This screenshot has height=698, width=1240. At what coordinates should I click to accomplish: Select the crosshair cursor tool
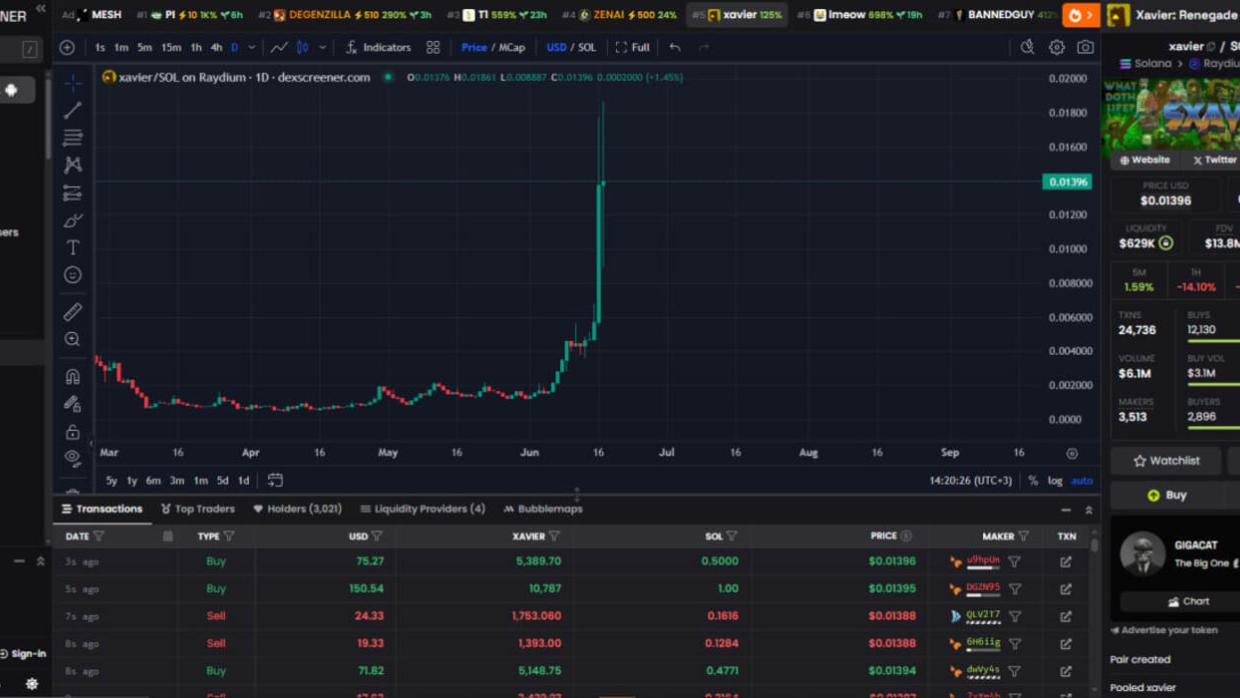[x=72, y=83]
